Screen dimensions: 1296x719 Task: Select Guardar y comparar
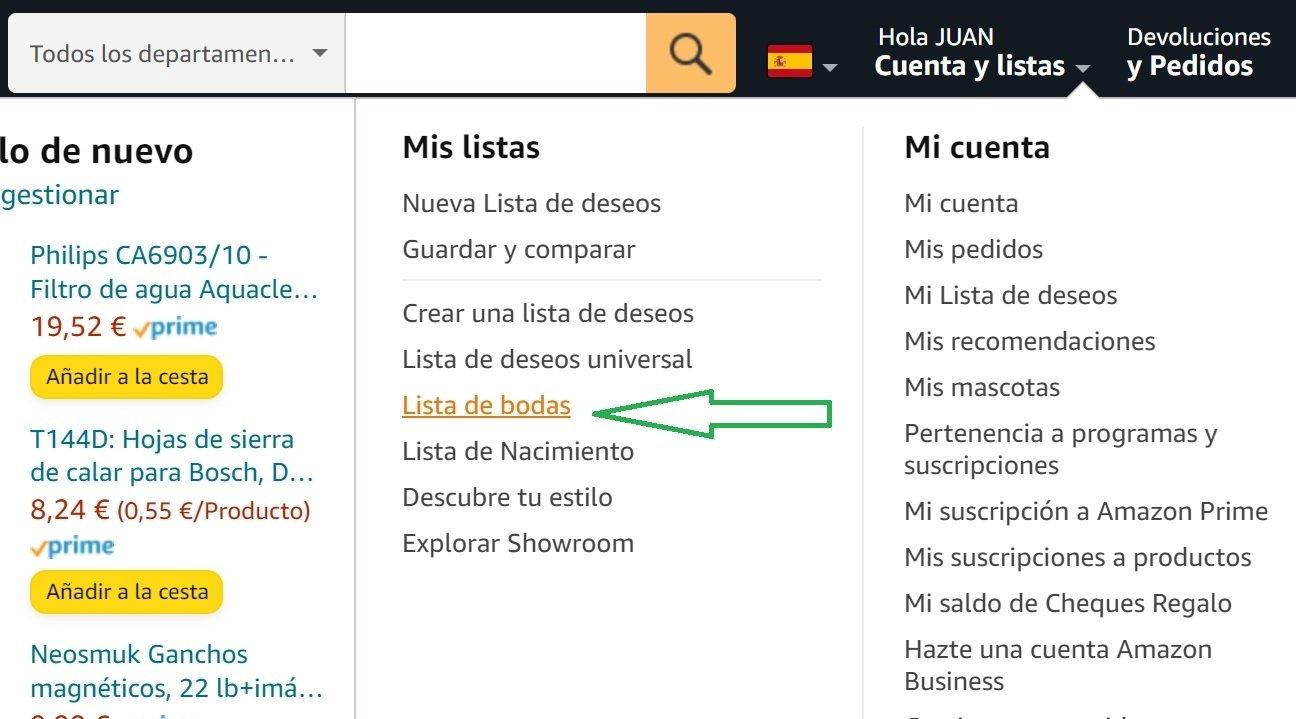click(x=519, y=249)
